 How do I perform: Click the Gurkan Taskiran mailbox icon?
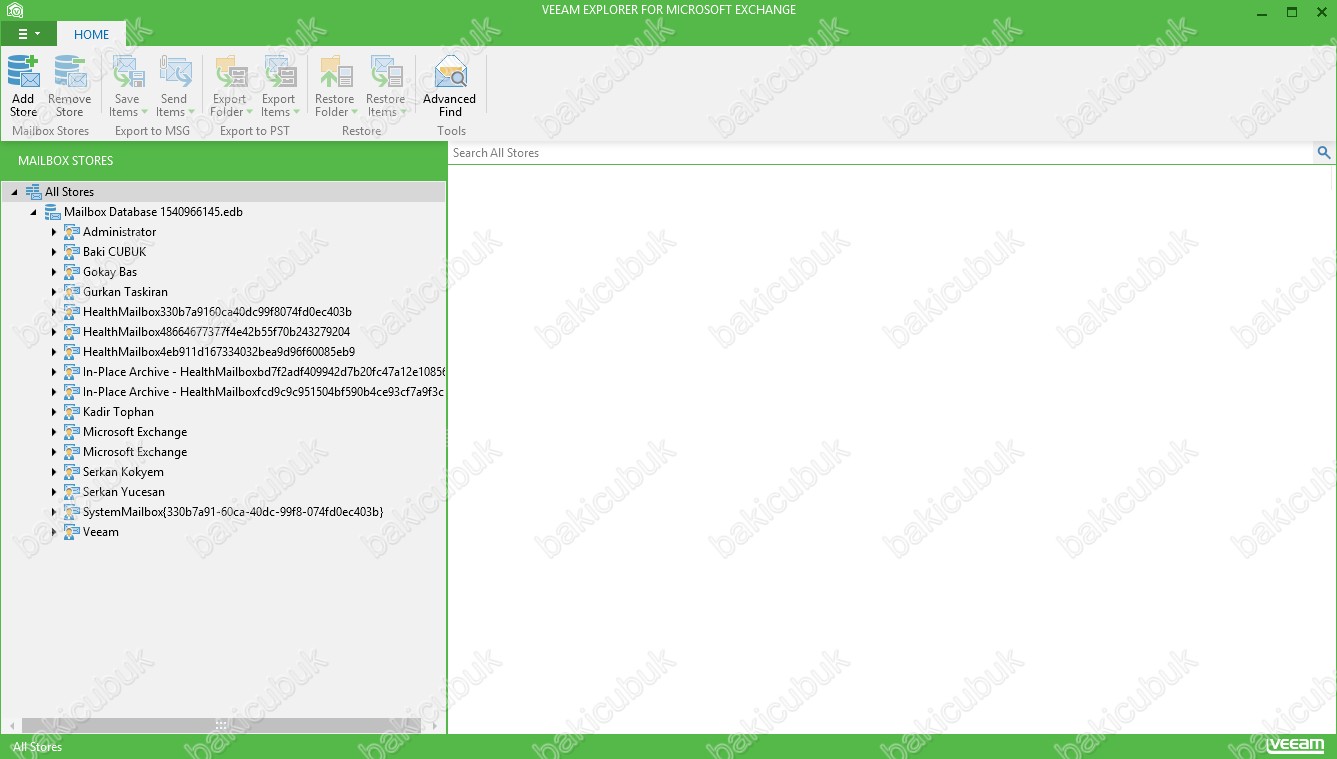pos(71,292)
